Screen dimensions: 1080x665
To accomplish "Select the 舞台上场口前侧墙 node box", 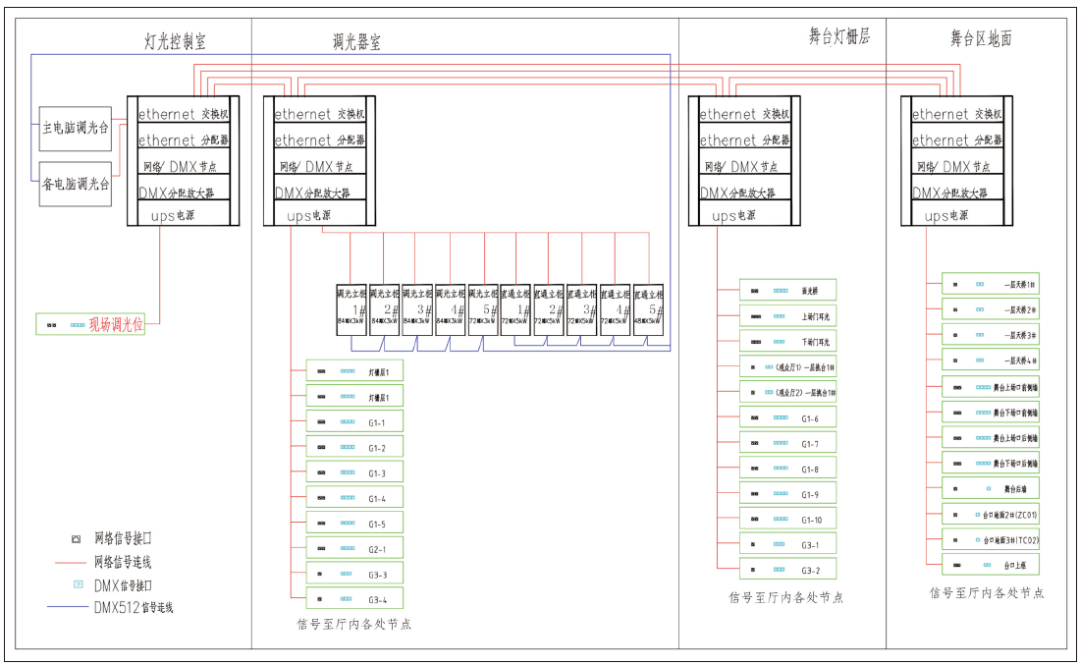I will [990, 387].
